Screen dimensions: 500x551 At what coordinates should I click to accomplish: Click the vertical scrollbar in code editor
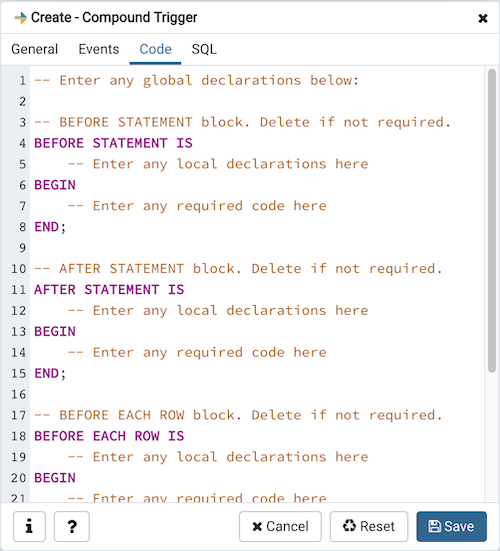(492, 221)
